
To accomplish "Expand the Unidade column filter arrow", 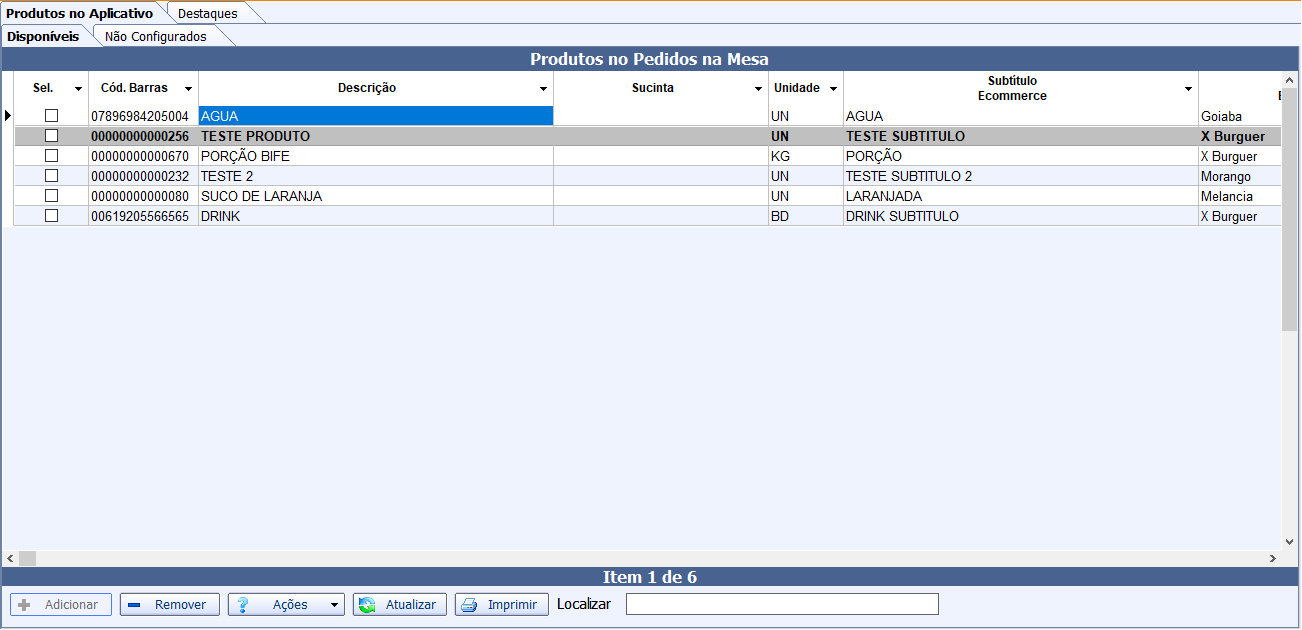I will click(833, 89).
